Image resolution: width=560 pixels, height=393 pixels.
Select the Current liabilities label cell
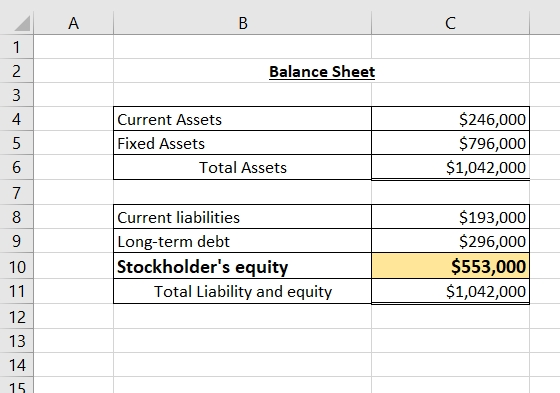click(x=242, y=217)
